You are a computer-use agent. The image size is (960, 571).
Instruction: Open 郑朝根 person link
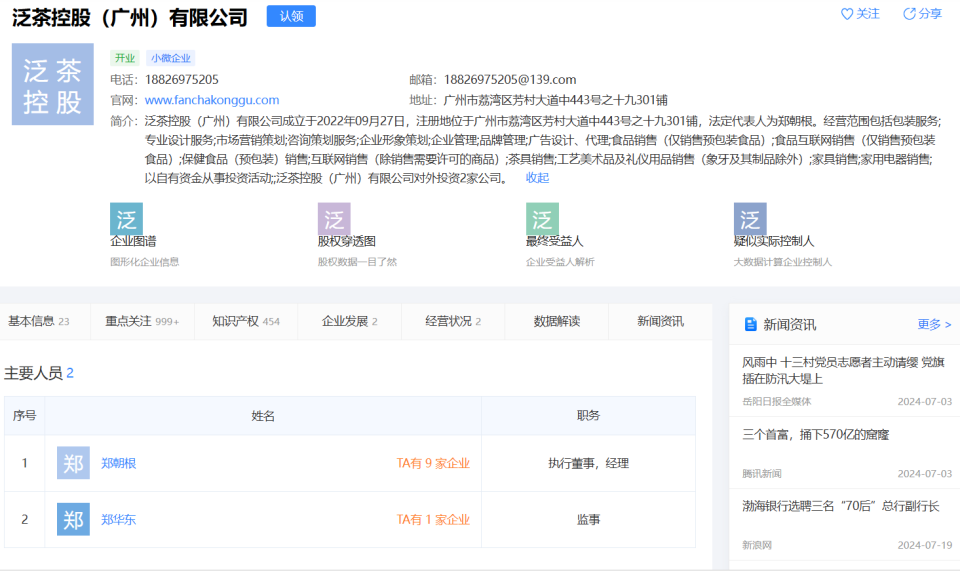tap(118, 463)
